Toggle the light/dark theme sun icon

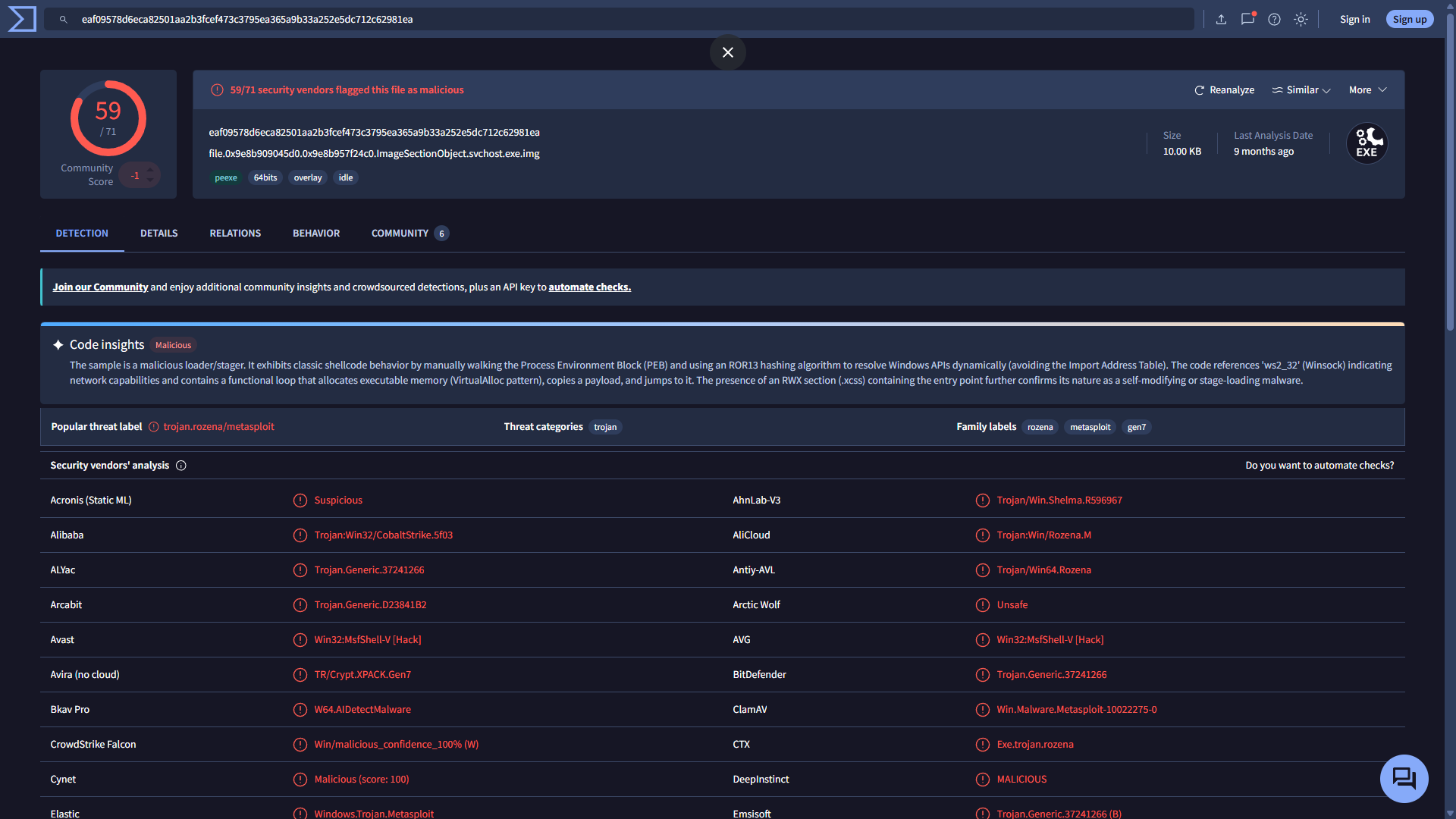[1301, 20]
